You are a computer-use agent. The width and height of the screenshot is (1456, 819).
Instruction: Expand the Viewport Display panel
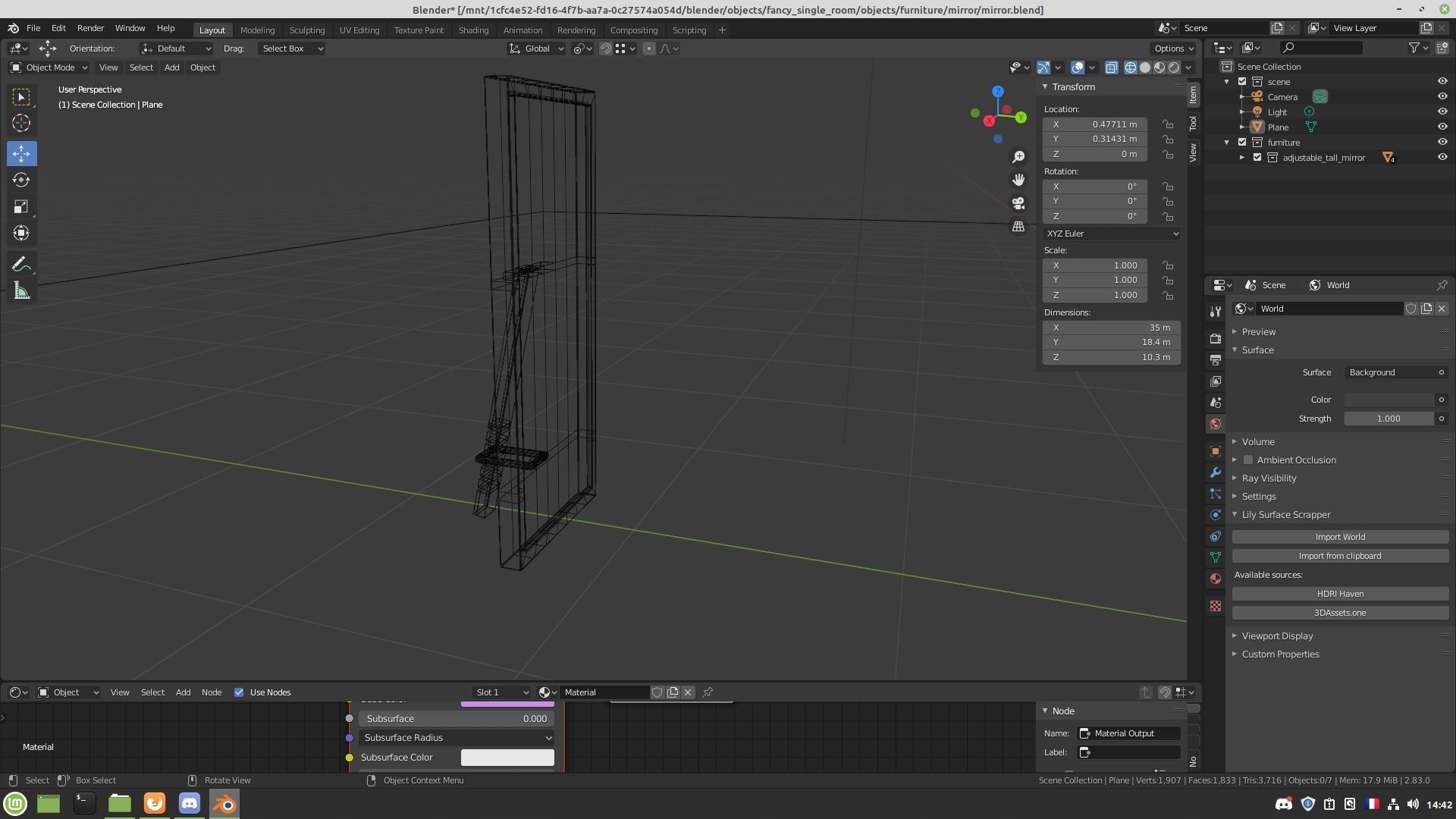[1277, 636]
